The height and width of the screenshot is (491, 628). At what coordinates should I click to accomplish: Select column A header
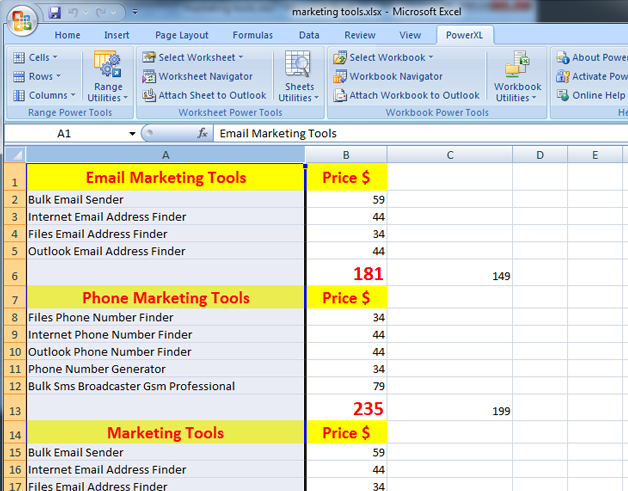(x=165, y=155)
